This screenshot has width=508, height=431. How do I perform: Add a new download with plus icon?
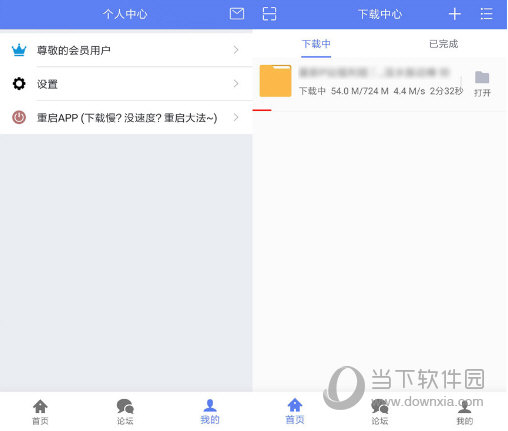pyautogui.click(x=454, y=14)
